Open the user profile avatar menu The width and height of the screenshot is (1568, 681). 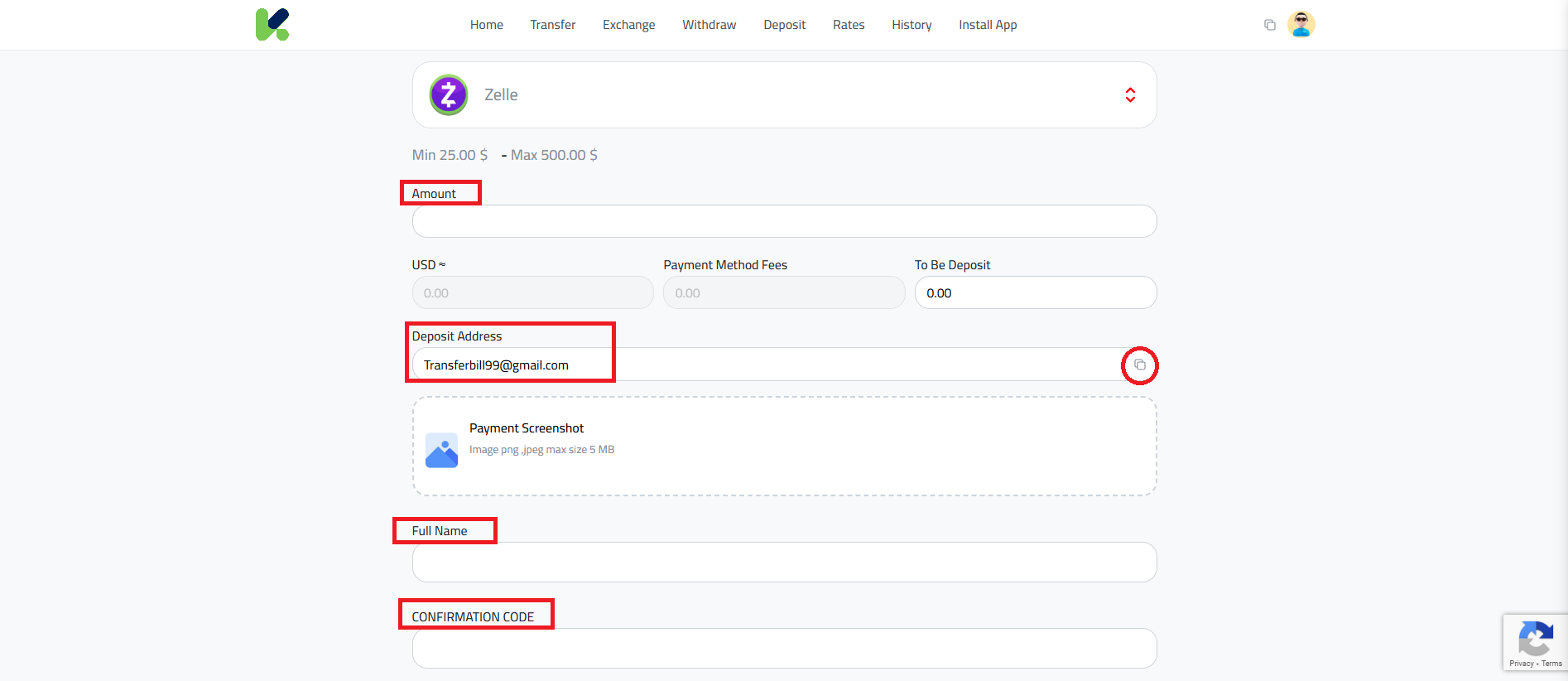coord(1301,24)
